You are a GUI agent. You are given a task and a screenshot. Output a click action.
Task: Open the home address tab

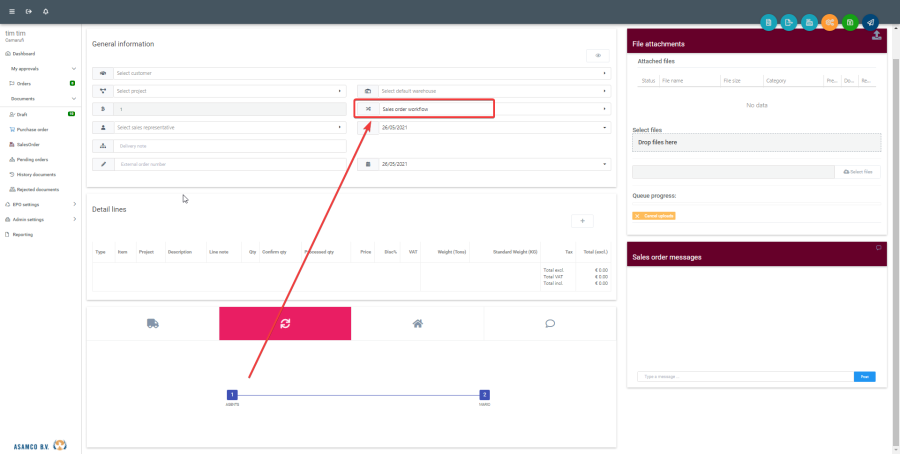tap(417, 323)
